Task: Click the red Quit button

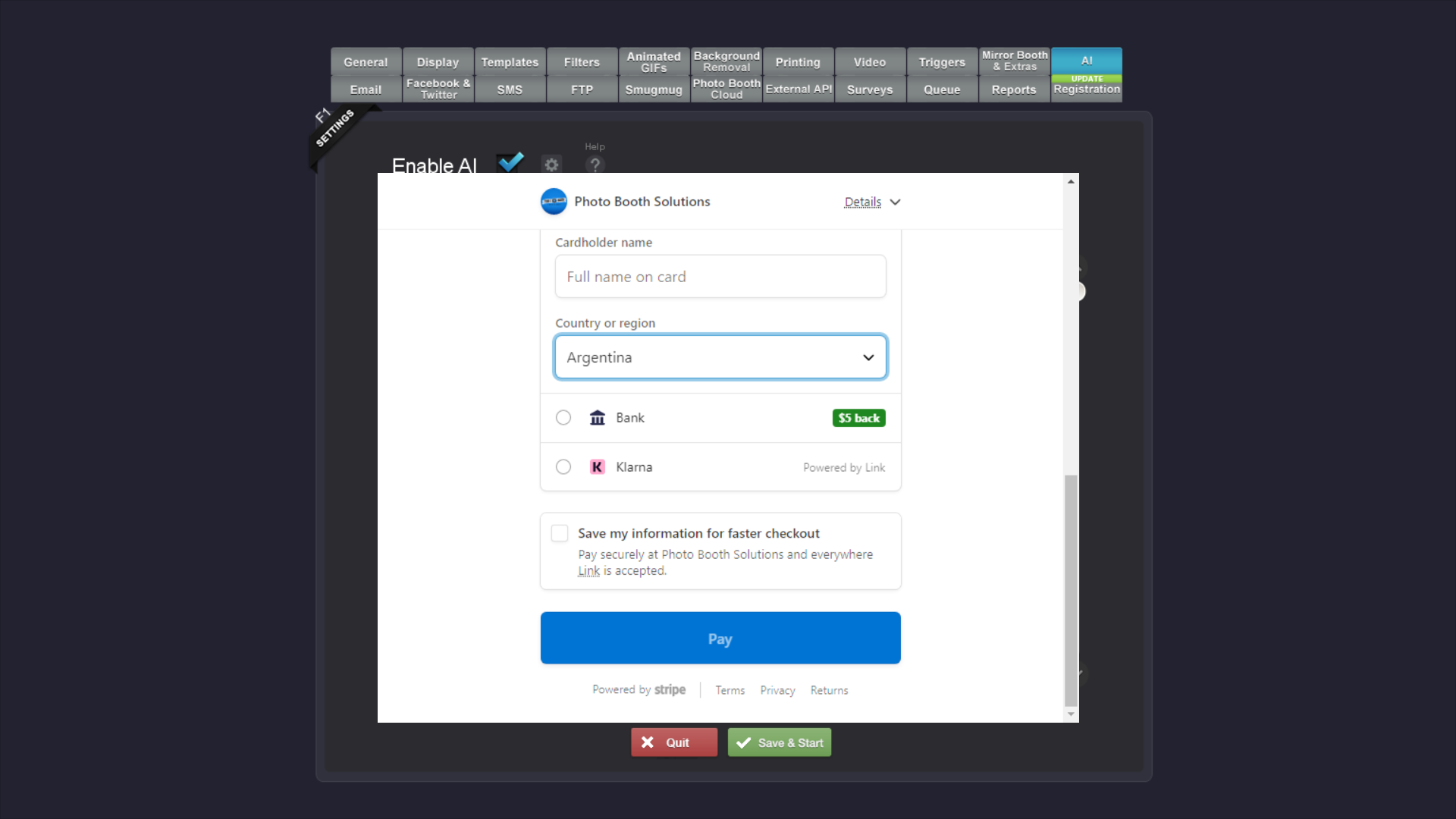Action: coord(674,742)
